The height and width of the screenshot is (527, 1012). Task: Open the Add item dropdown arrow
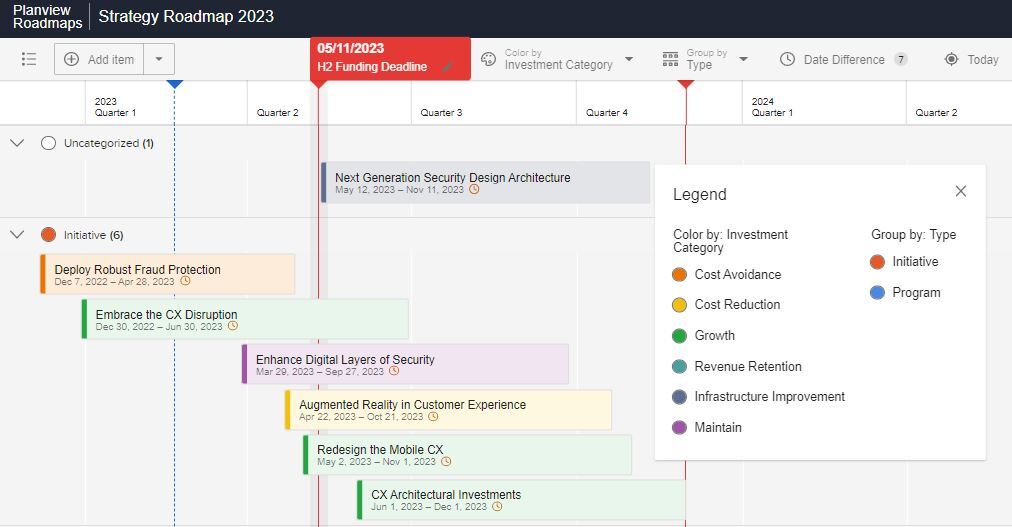[159, 59]
